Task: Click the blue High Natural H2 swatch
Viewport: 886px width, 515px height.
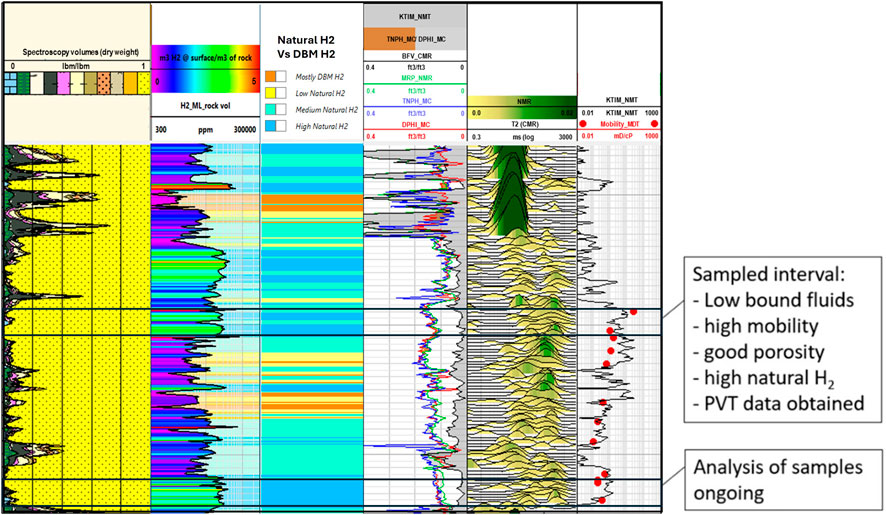Action: pyautogui.click(x=270, y=126)
